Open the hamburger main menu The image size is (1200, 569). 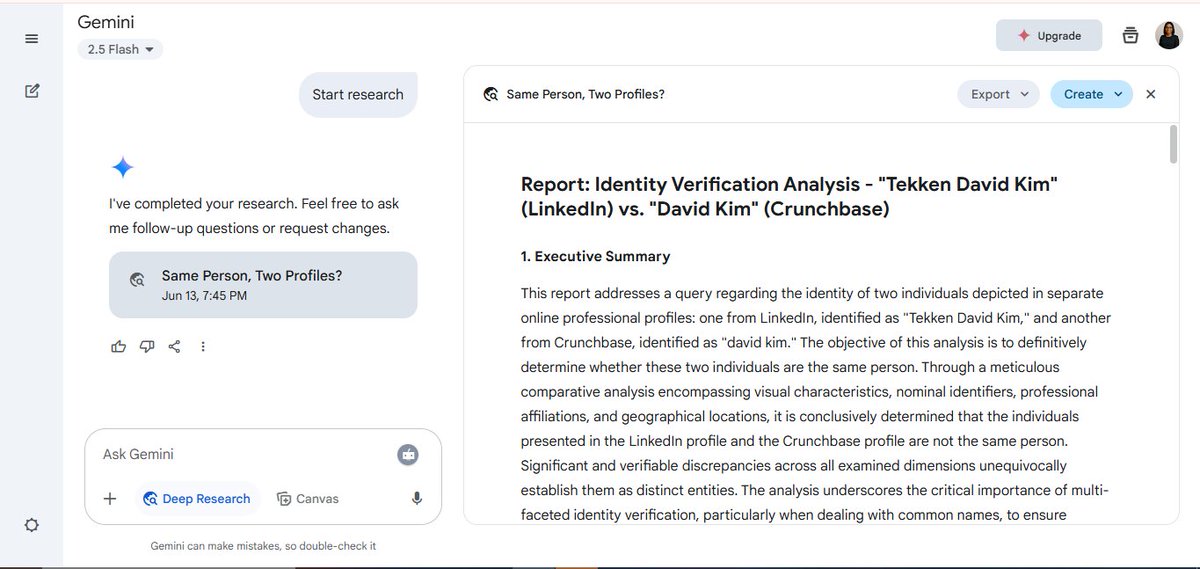tap(31, 39)
